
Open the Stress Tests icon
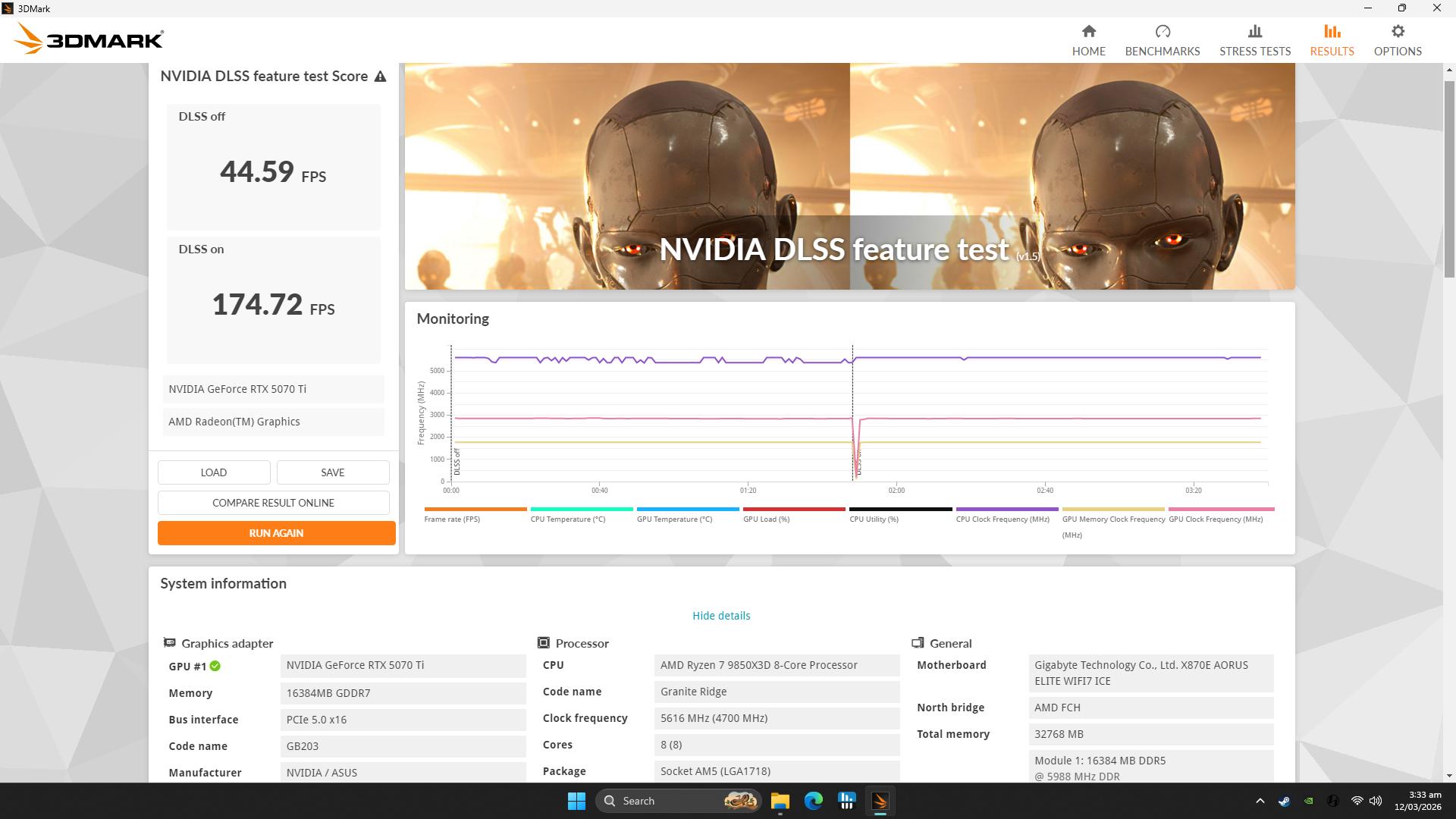(1255, 31)
